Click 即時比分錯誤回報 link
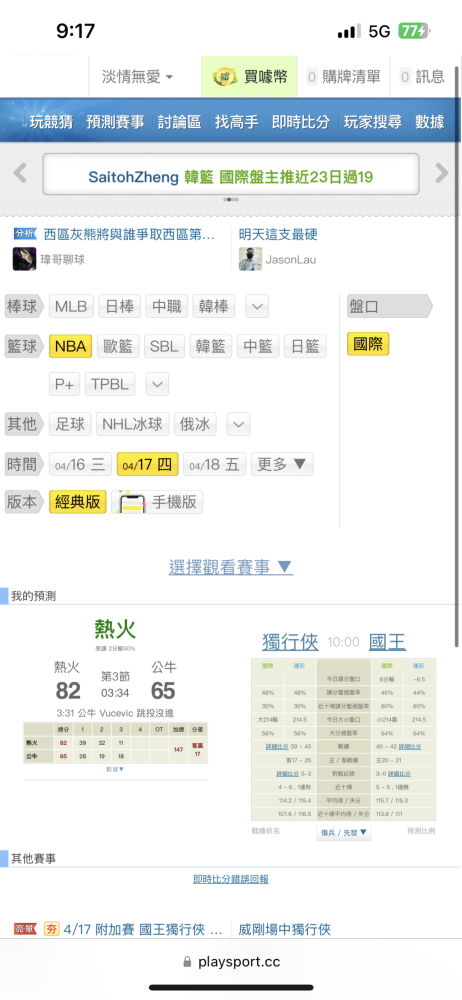This screenshot has width=462, height=1000. 231,879
